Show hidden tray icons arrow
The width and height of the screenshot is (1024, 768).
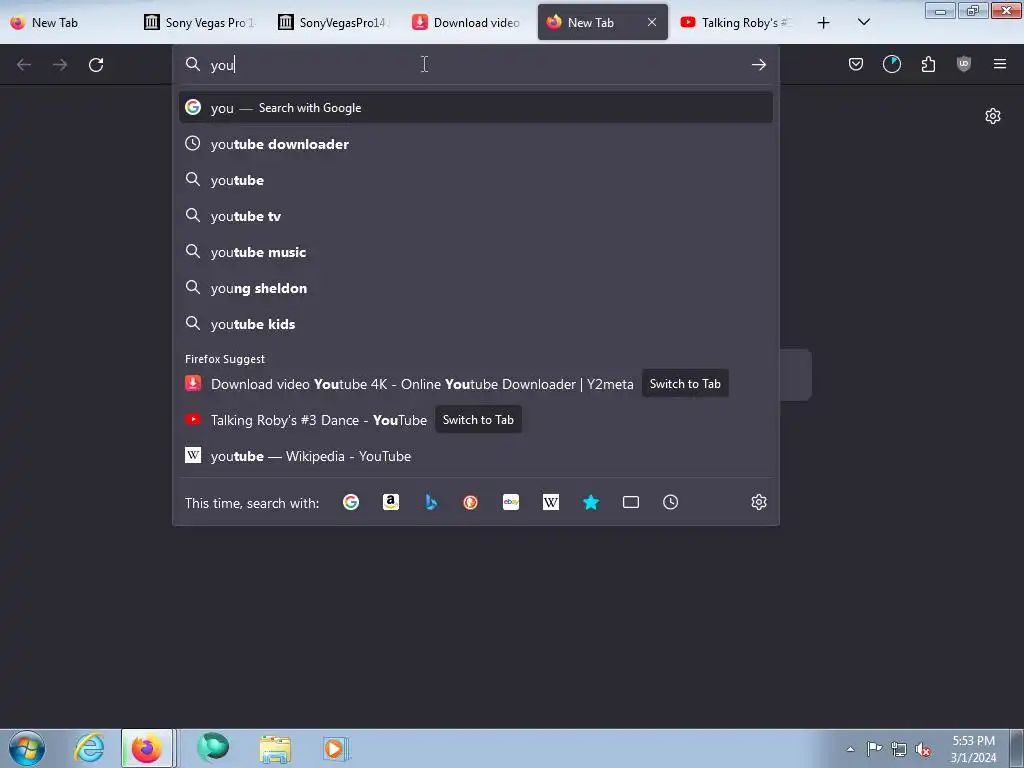pyautogui.click(x=850, y=750)
